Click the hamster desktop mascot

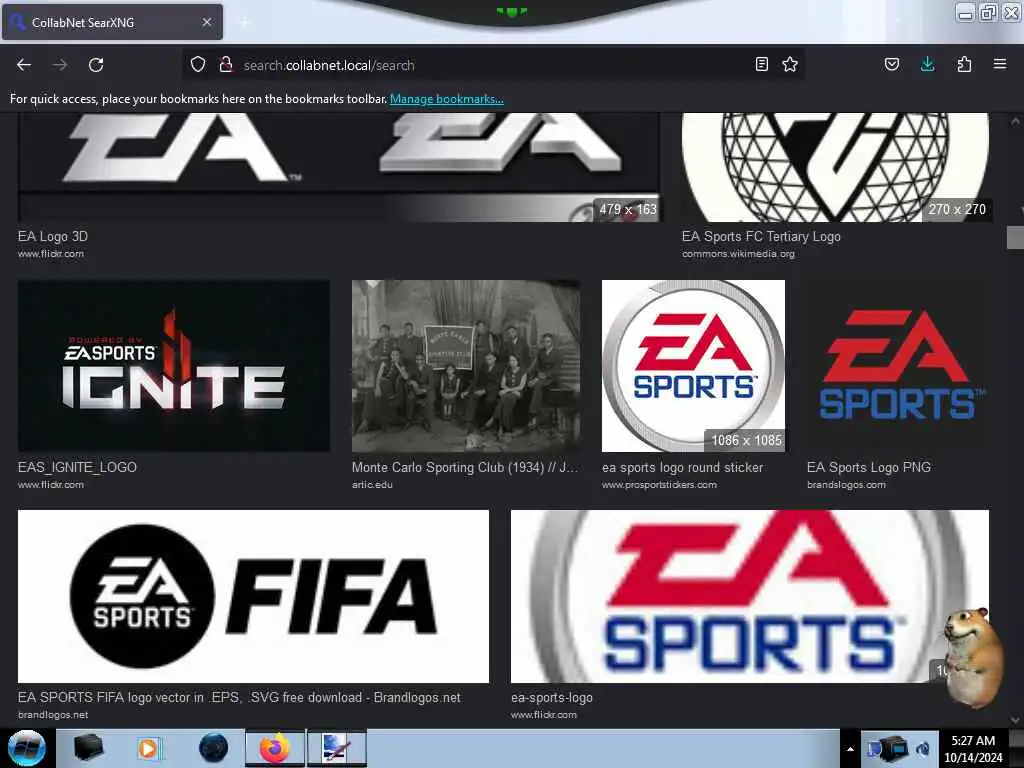point(973,656)
